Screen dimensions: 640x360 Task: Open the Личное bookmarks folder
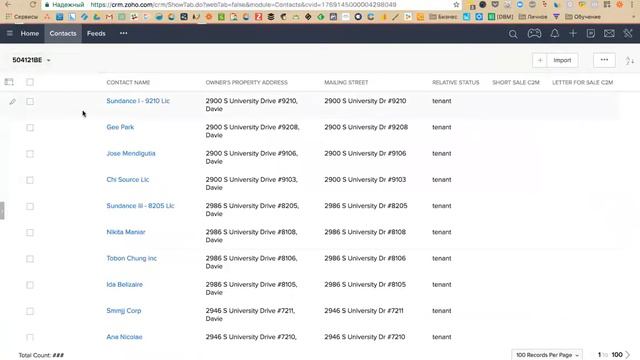pos(533,17)
